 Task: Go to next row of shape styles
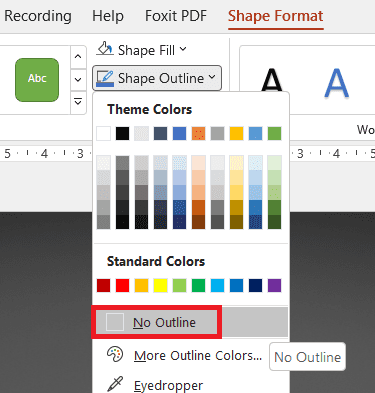tap(78, 79)
